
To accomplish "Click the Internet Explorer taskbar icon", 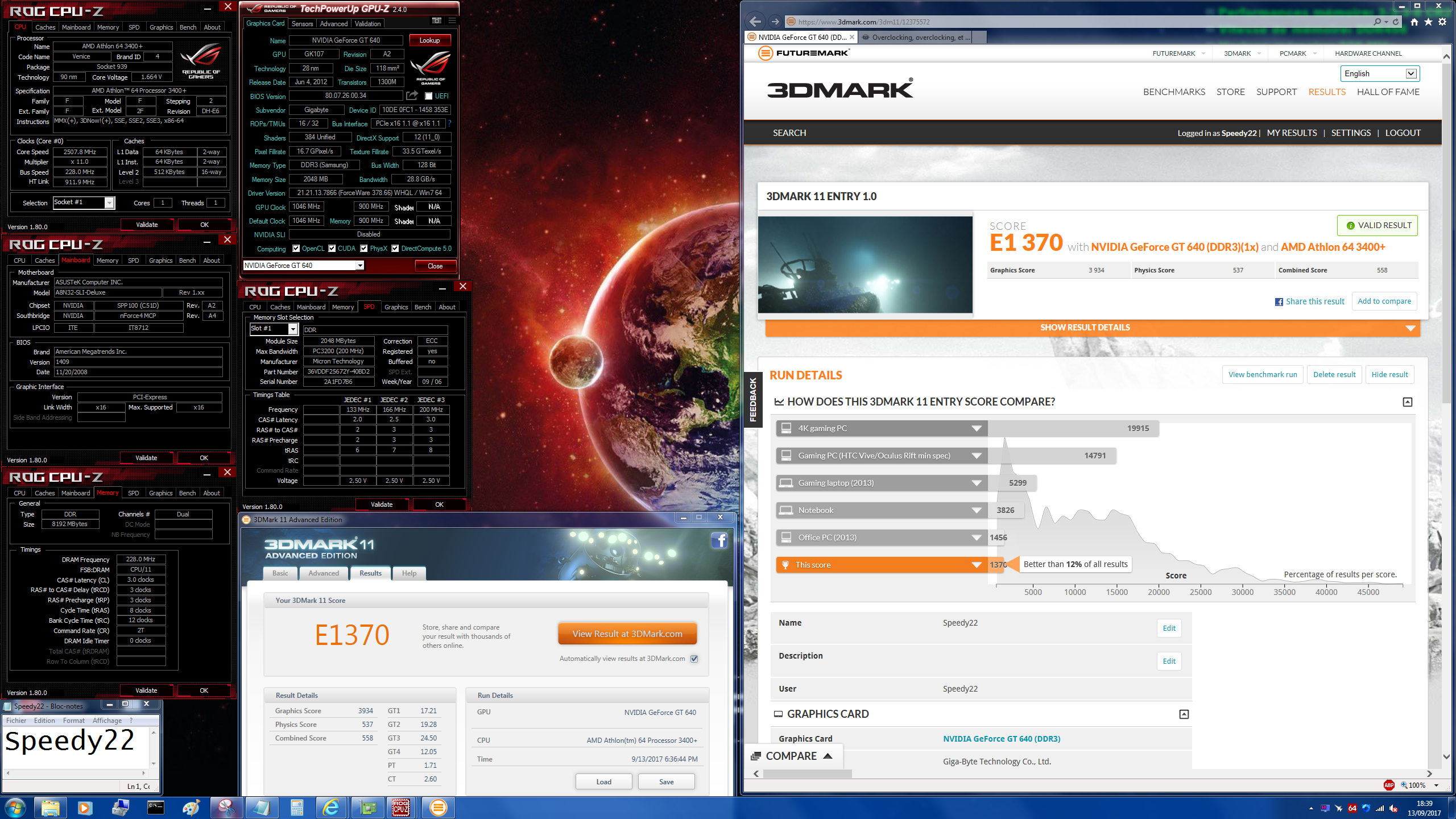I will click(x=332, y=808).
